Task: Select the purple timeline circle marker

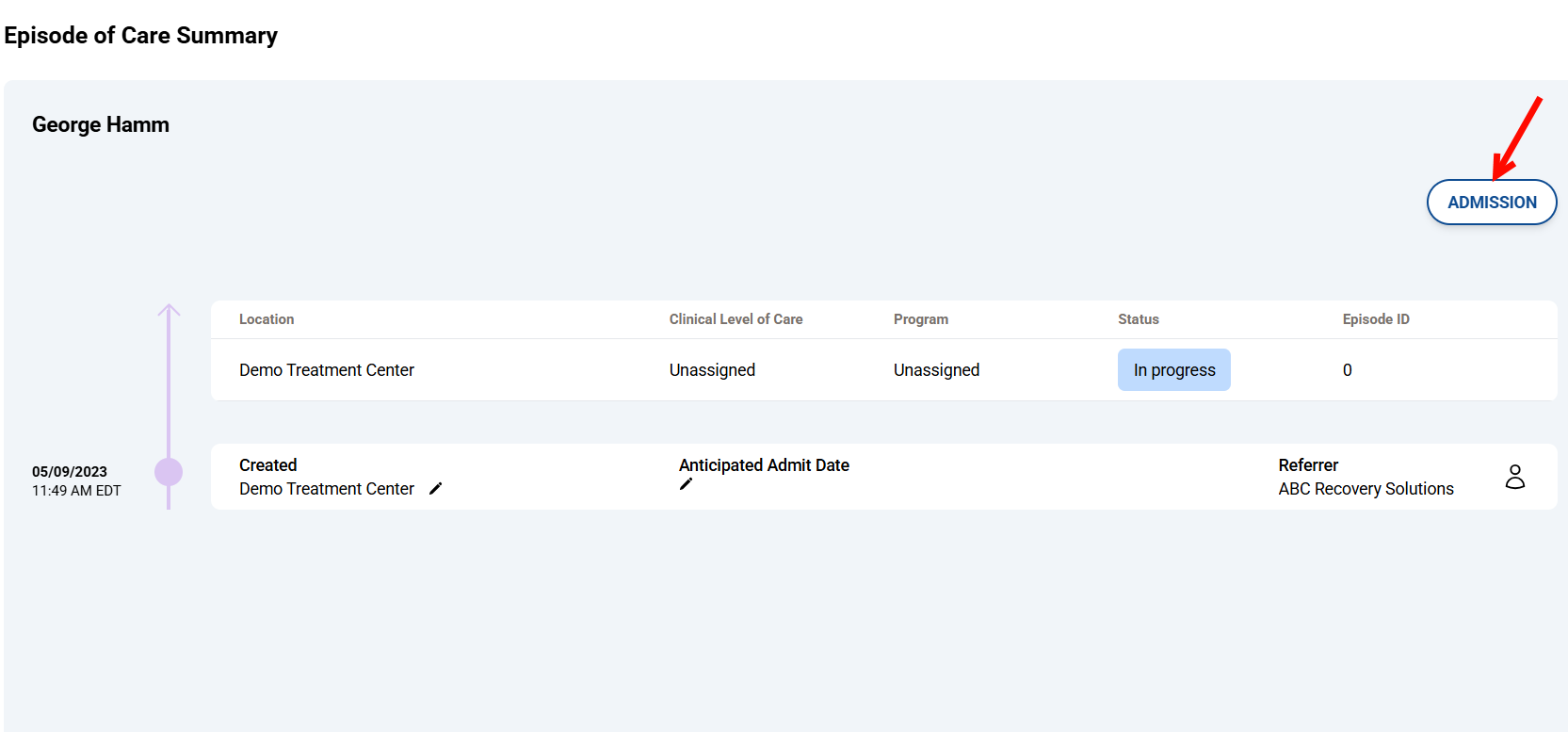Action: click(169, 472)
